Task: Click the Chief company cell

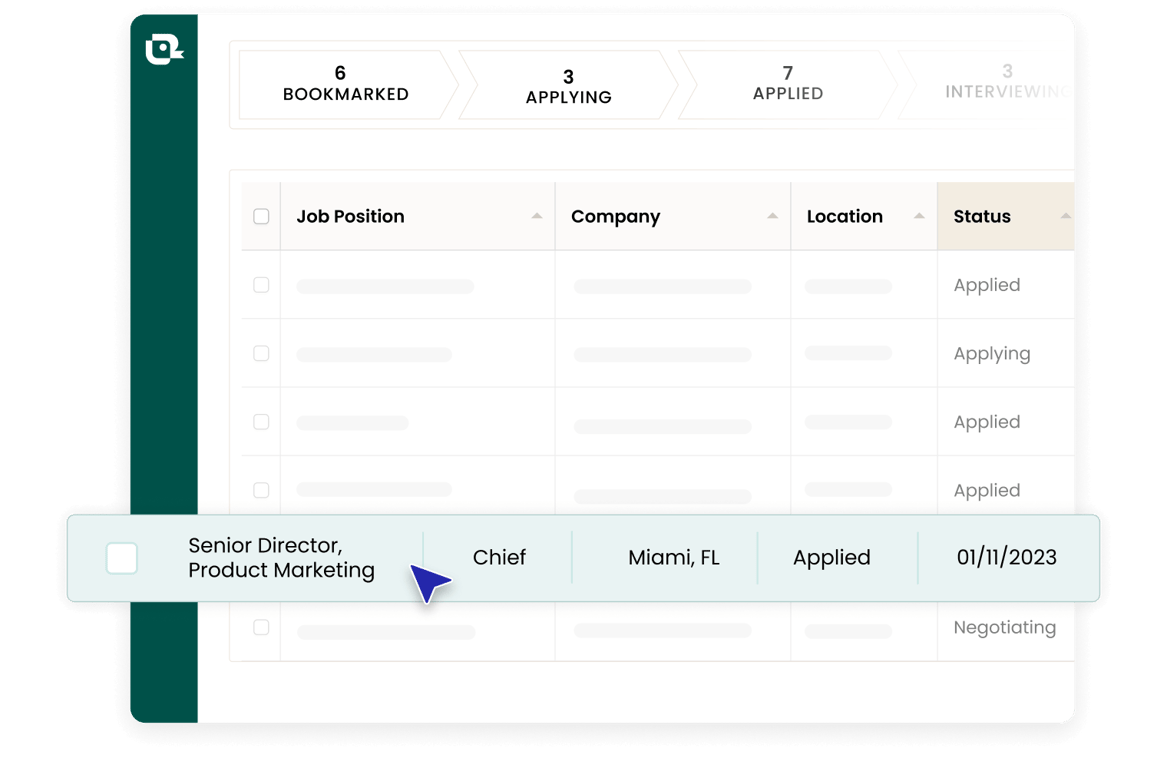Action: (499, 557)
